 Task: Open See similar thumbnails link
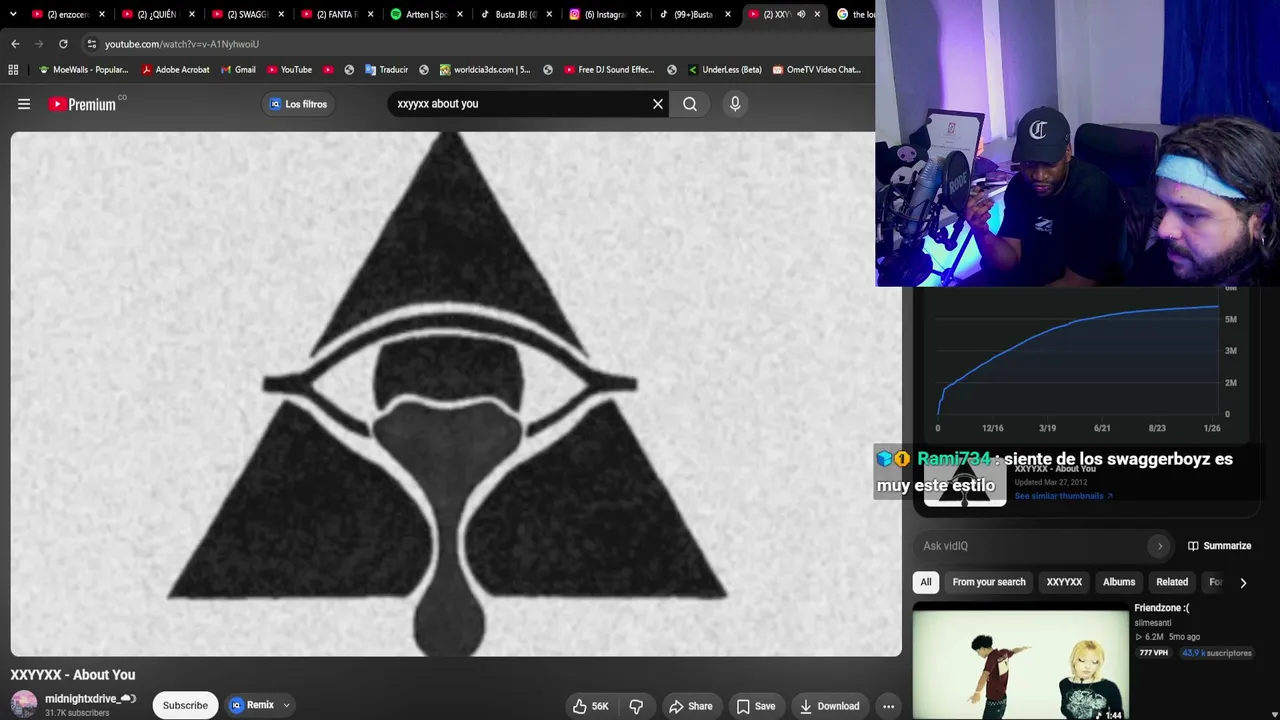pyautogui.click(x=1063, y=496)
